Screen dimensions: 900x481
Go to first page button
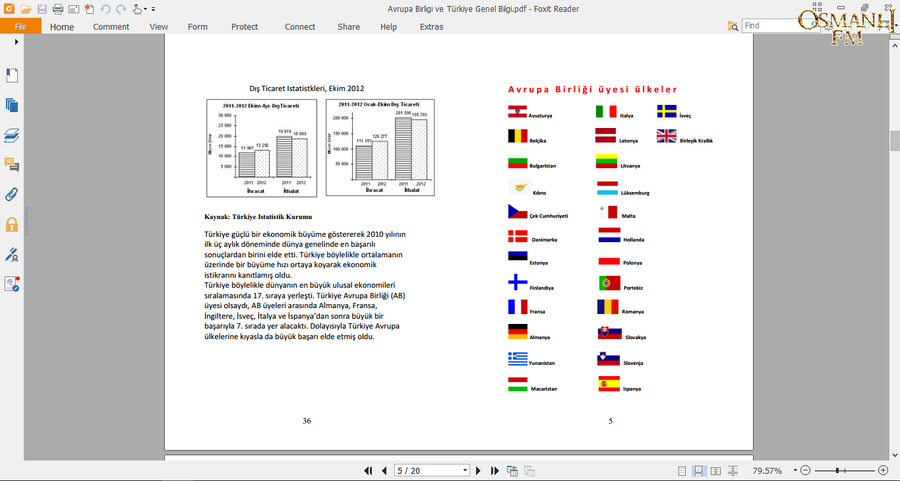tap(368, 471)
